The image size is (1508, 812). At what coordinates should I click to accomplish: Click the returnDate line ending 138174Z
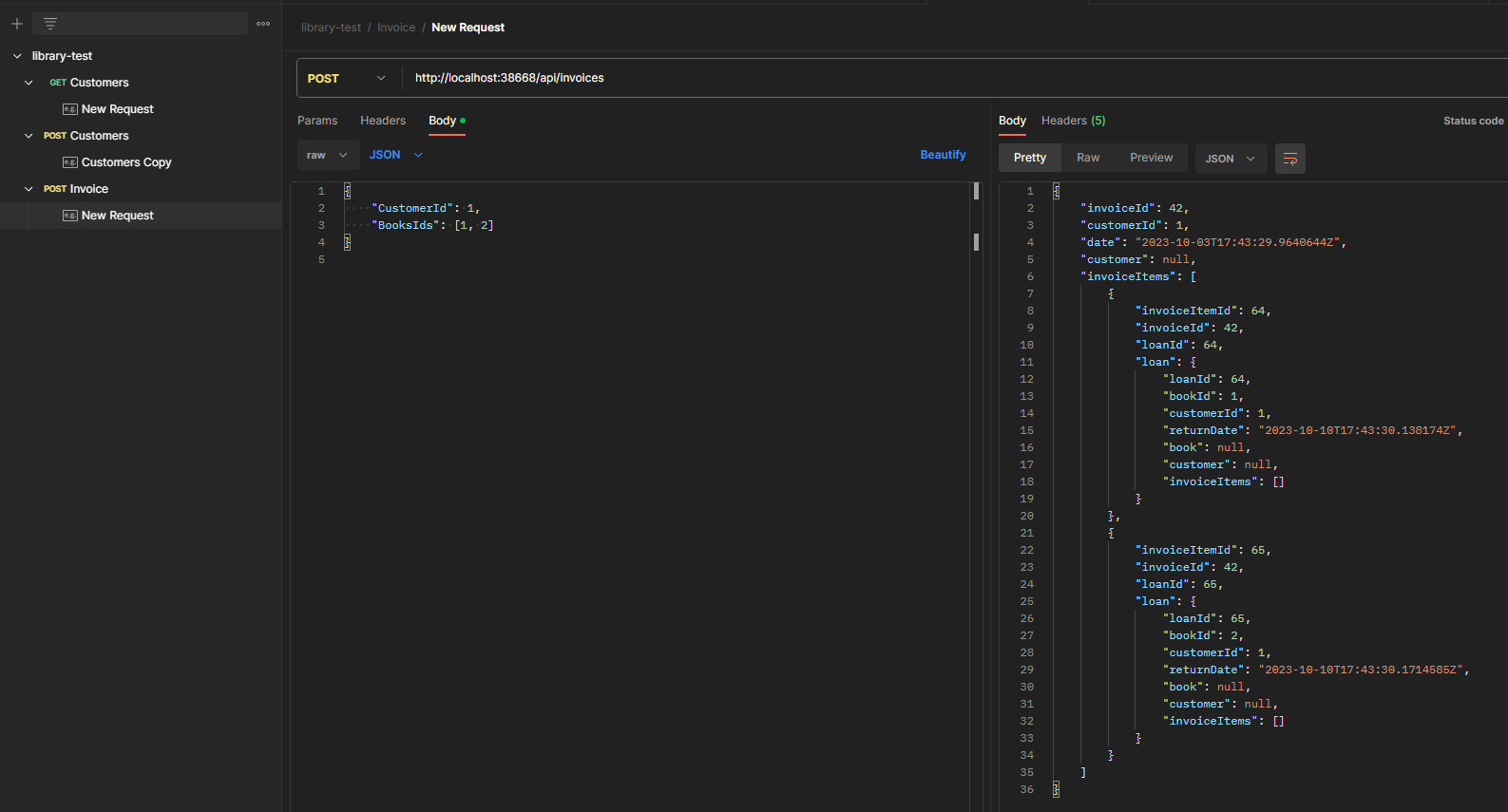point(1312,430)
